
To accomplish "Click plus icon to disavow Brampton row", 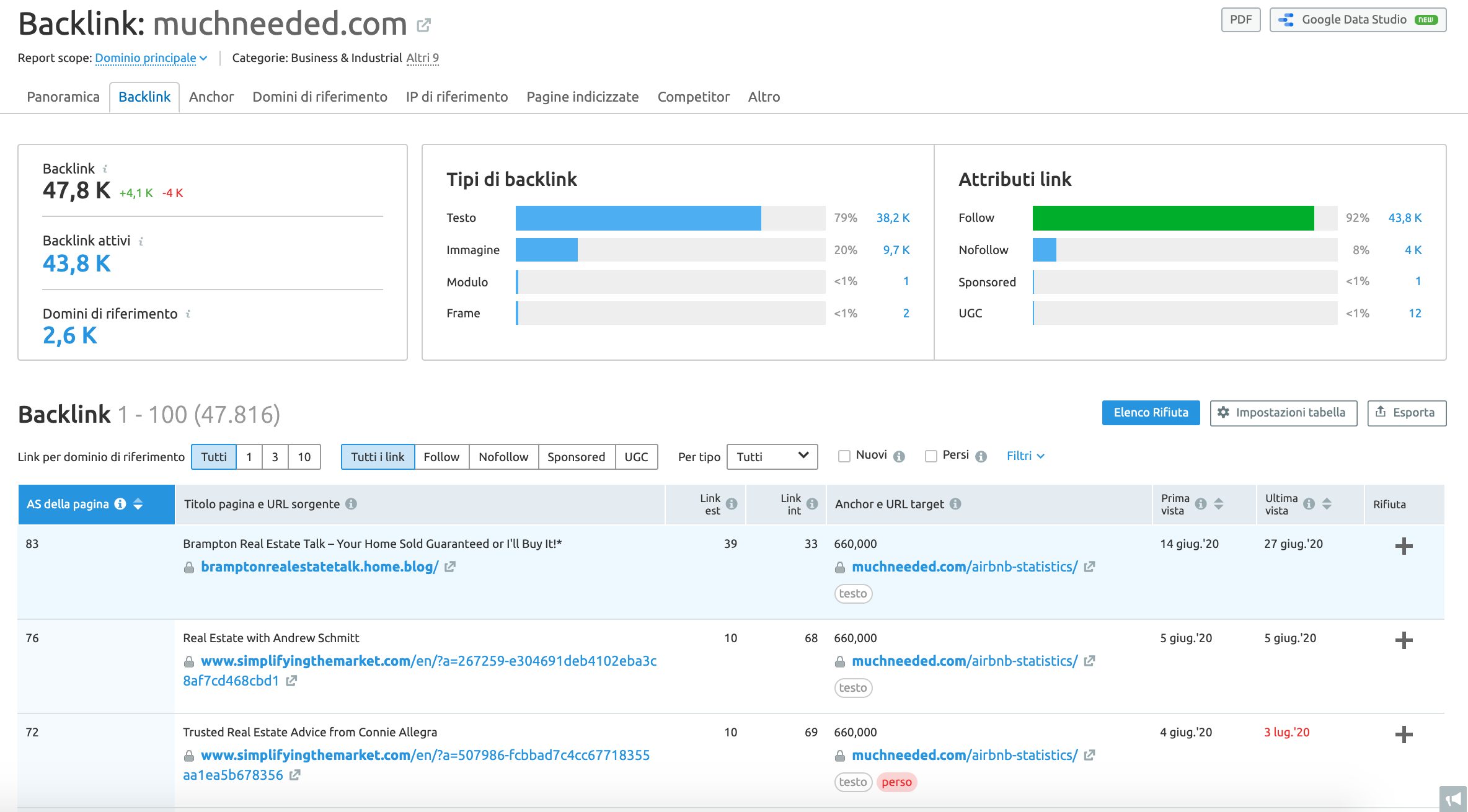I will click(x=1404, y=546).
